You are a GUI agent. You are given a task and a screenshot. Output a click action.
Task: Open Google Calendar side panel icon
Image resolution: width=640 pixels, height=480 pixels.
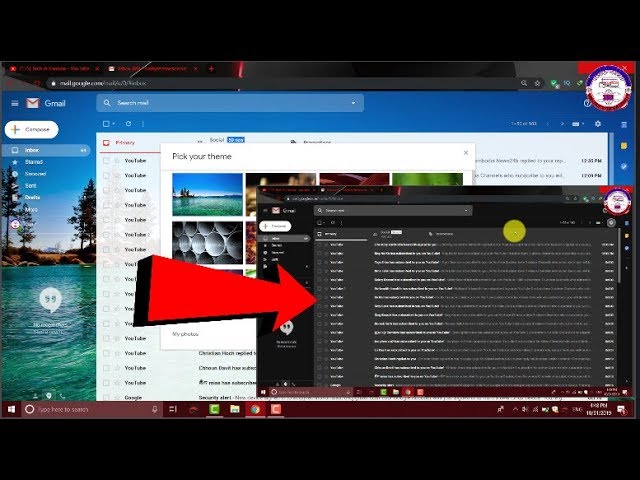point(624,124)
